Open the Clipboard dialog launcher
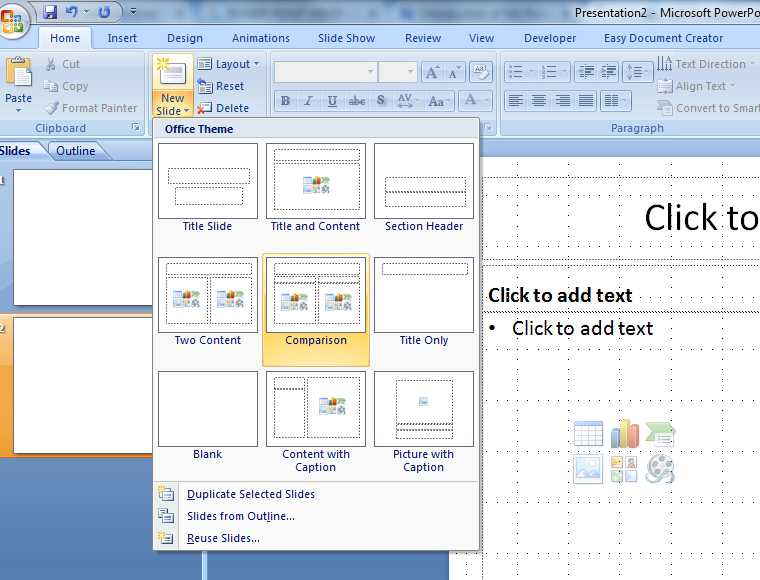This screenshot has width=760, height=580. click(x=136, y=127)
